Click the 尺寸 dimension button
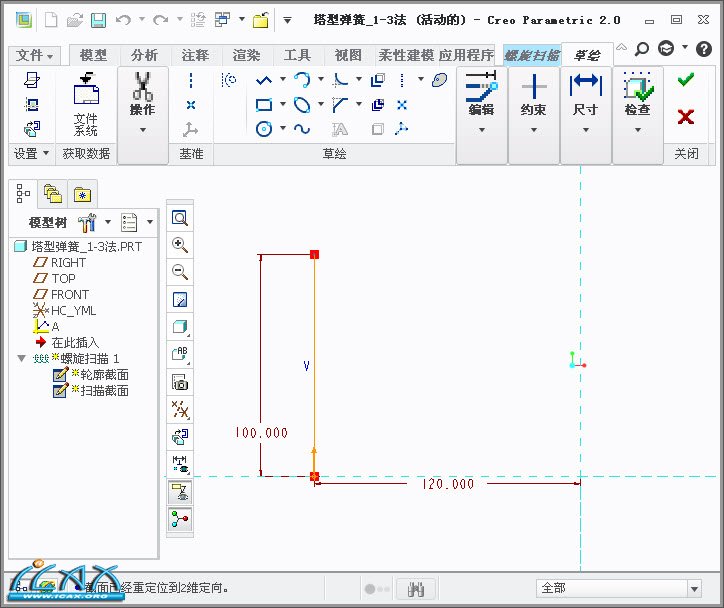This screenshot has height=608, width=724. [x=585, y=101]
